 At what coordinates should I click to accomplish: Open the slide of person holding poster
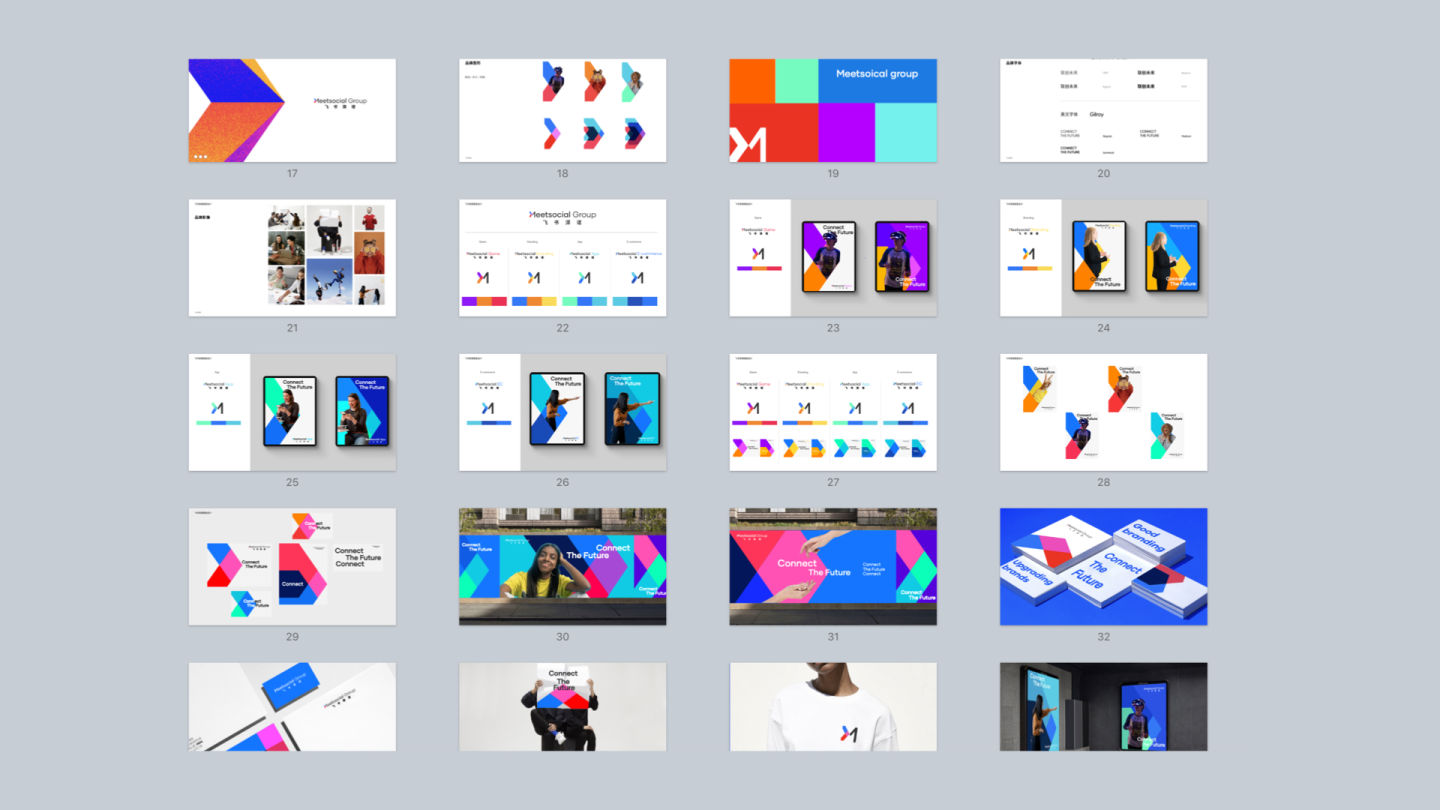point(562,706)
